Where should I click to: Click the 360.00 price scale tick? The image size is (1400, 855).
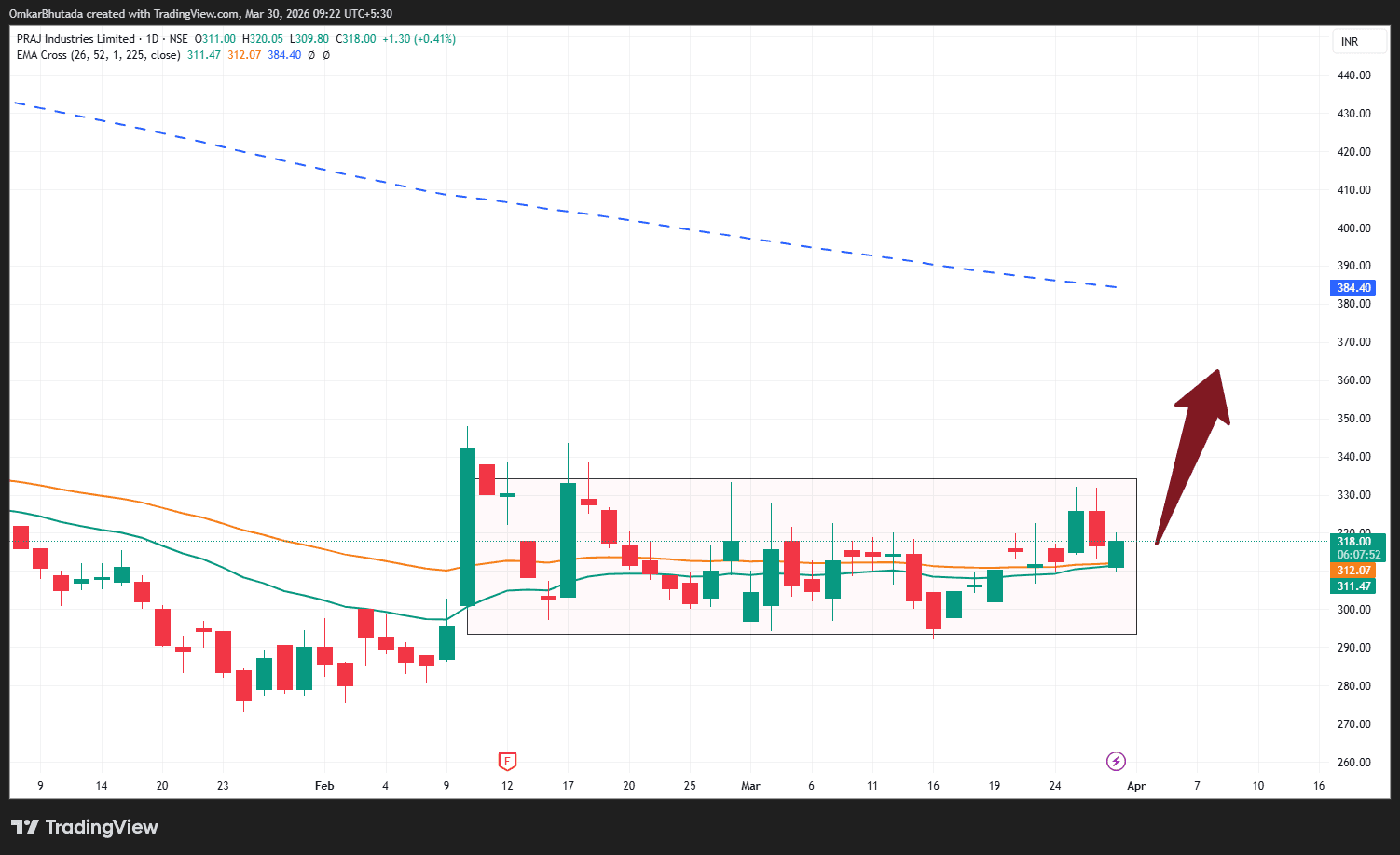[x=1353, y=380]
